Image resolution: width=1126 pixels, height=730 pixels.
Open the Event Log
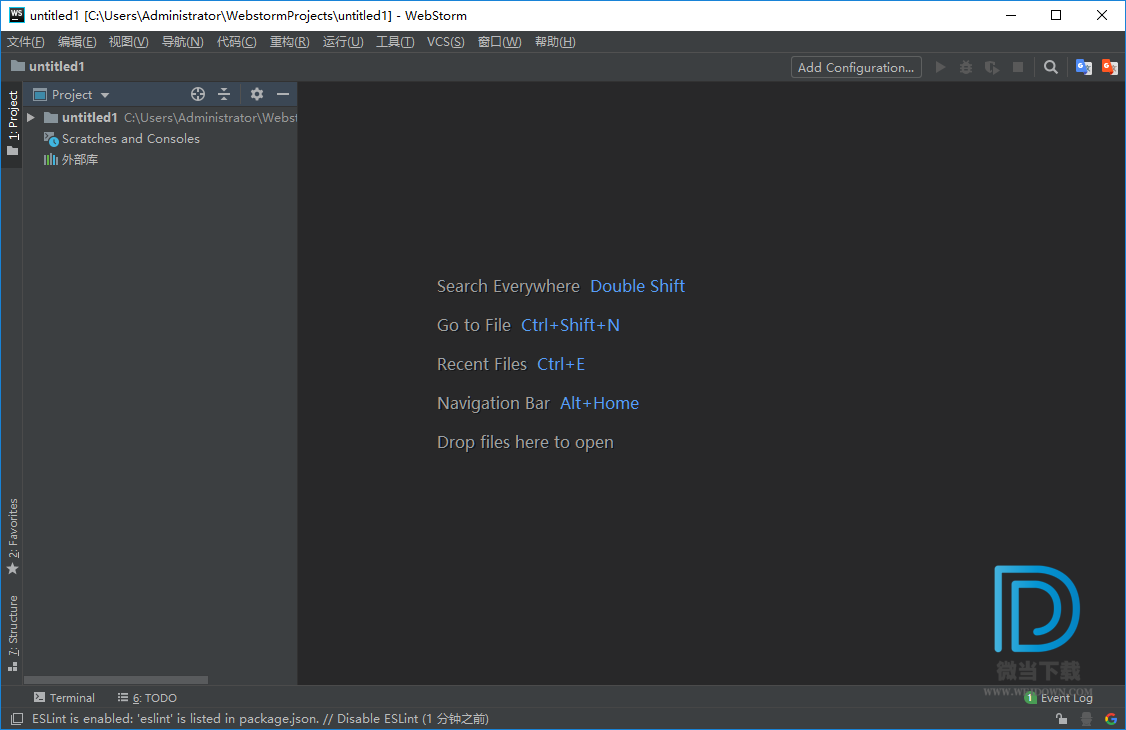point(1058,698)
